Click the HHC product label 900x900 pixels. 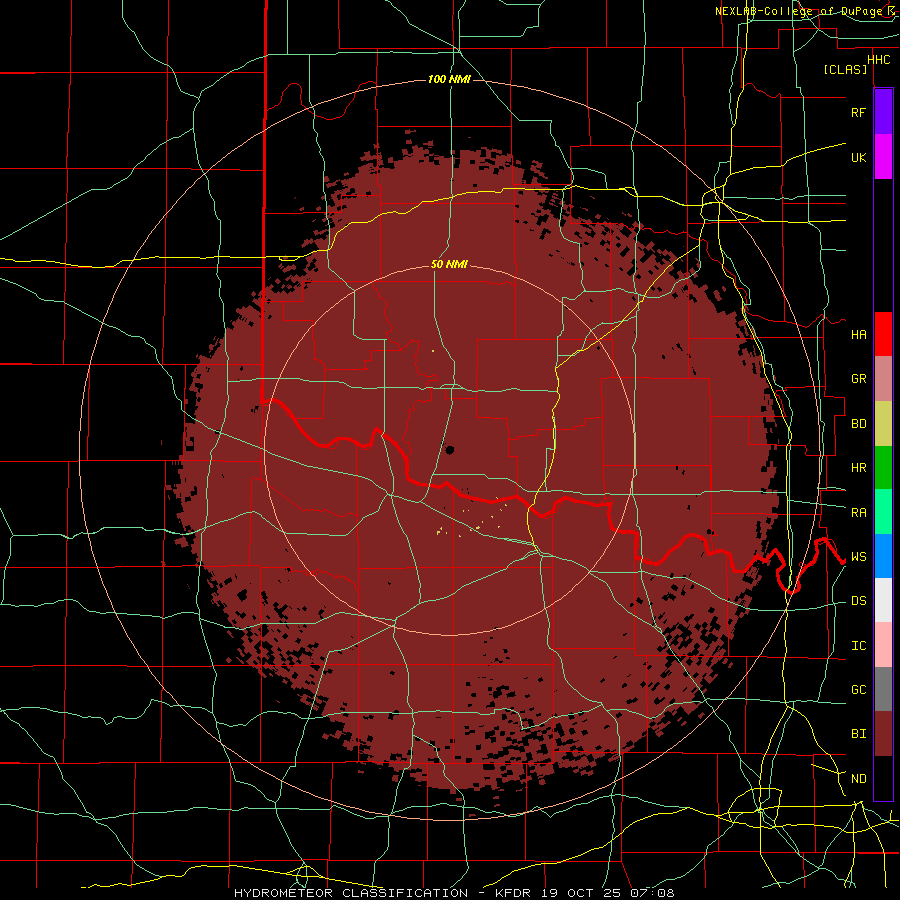pyautogui.click(x=878, y=60)
